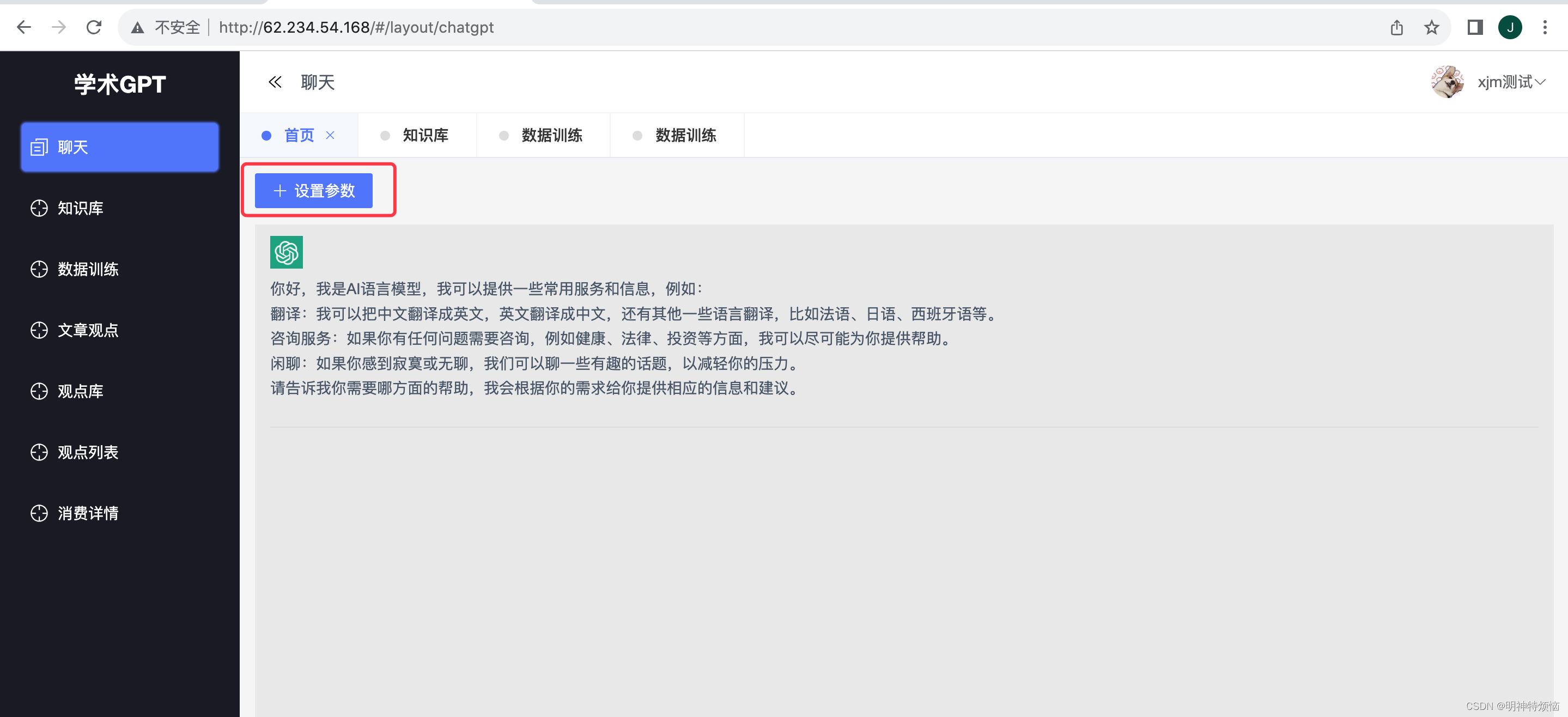This screenshot has width=1568, height=717.
Task: Select 文章观点 sidebar item
Action: pos(88,330)
